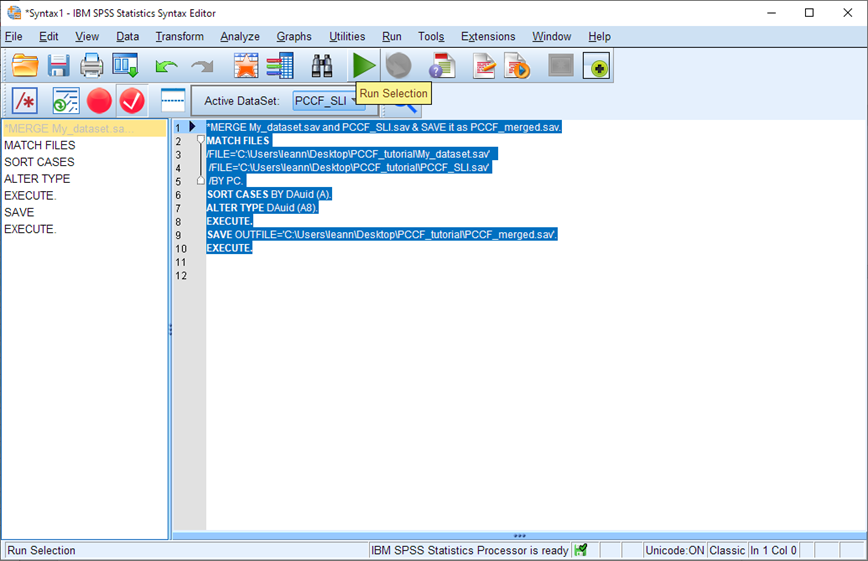Image resolution: width=868 pixels, height=561 pixels.
Task: Click the In 1 Col 0 position indicator
Action: (x=773, y=550)
